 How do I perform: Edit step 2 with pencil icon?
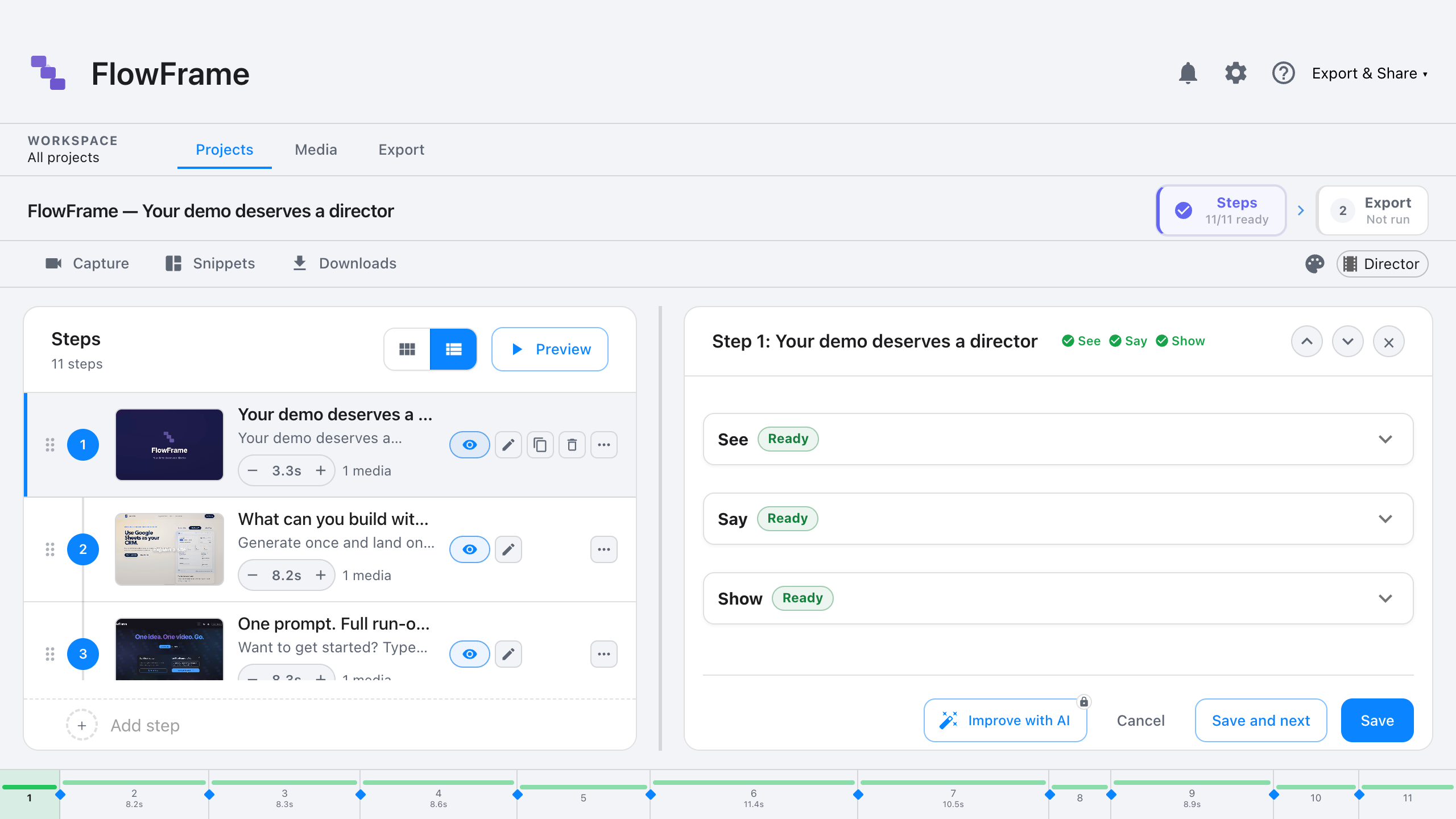(508, 549)
